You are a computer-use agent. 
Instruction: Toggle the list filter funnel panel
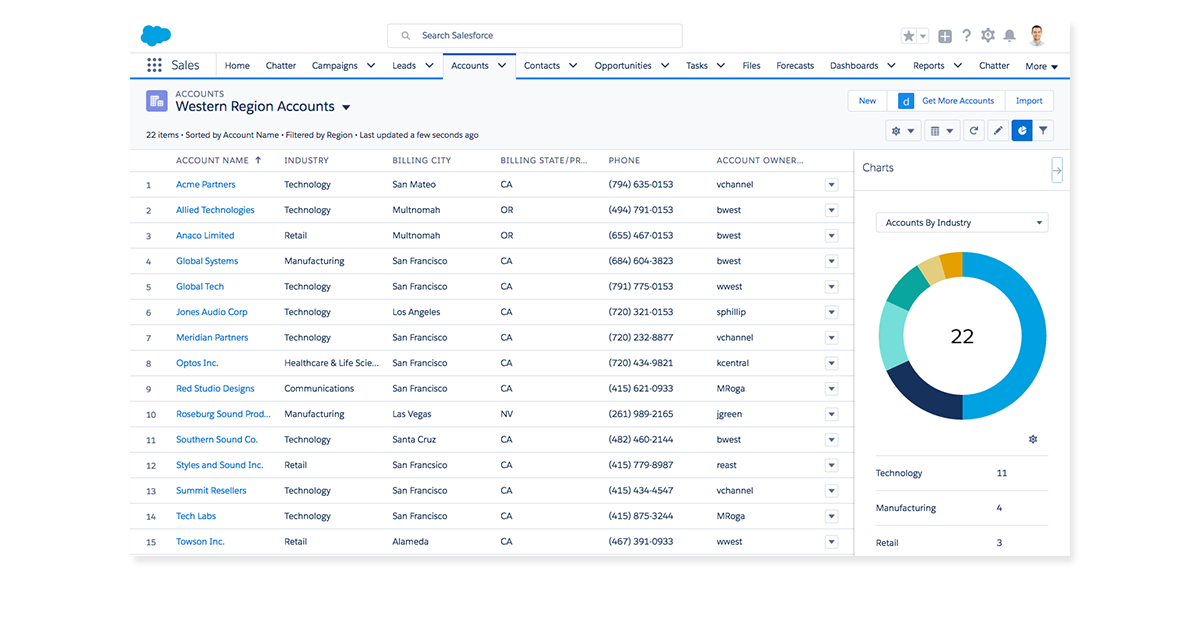pyautogui.click(x=1043, y=131)
